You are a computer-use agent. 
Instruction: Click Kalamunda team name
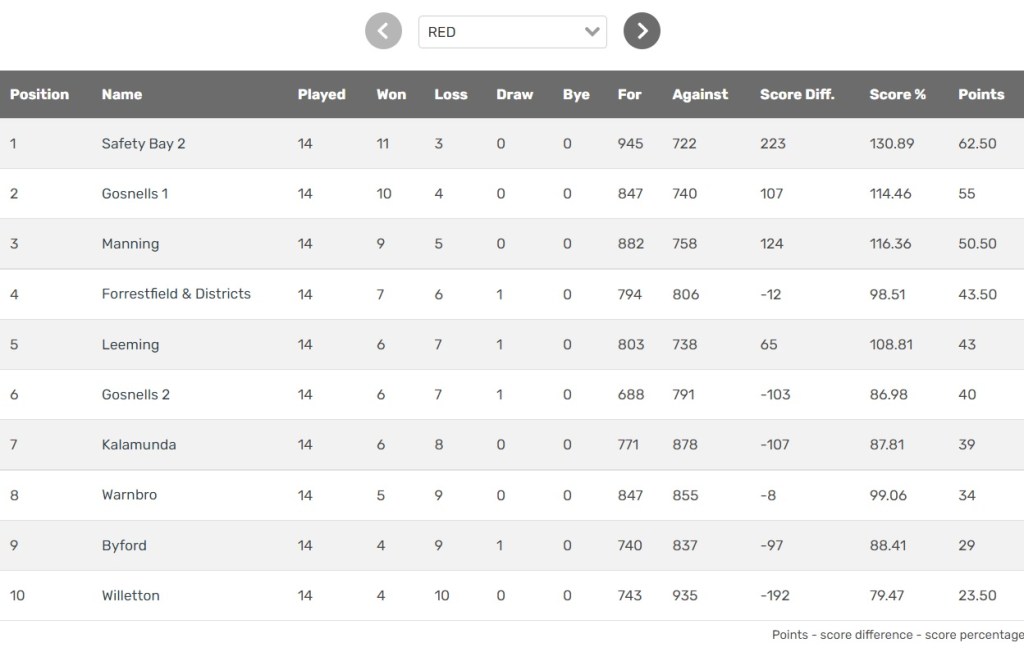click(x=139, y=445)
